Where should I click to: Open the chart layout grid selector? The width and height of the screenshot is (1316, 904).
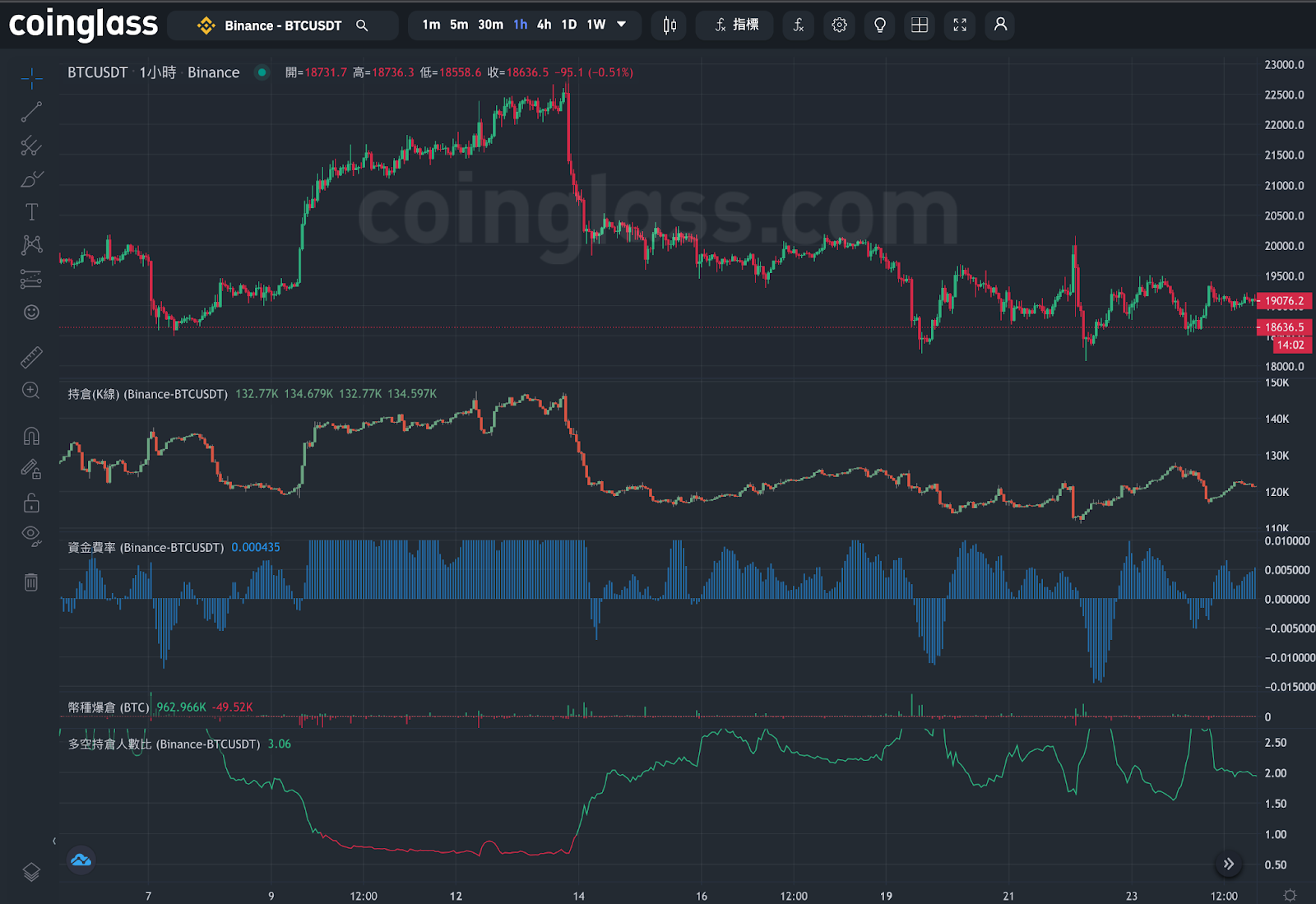[x=920, y=25]
